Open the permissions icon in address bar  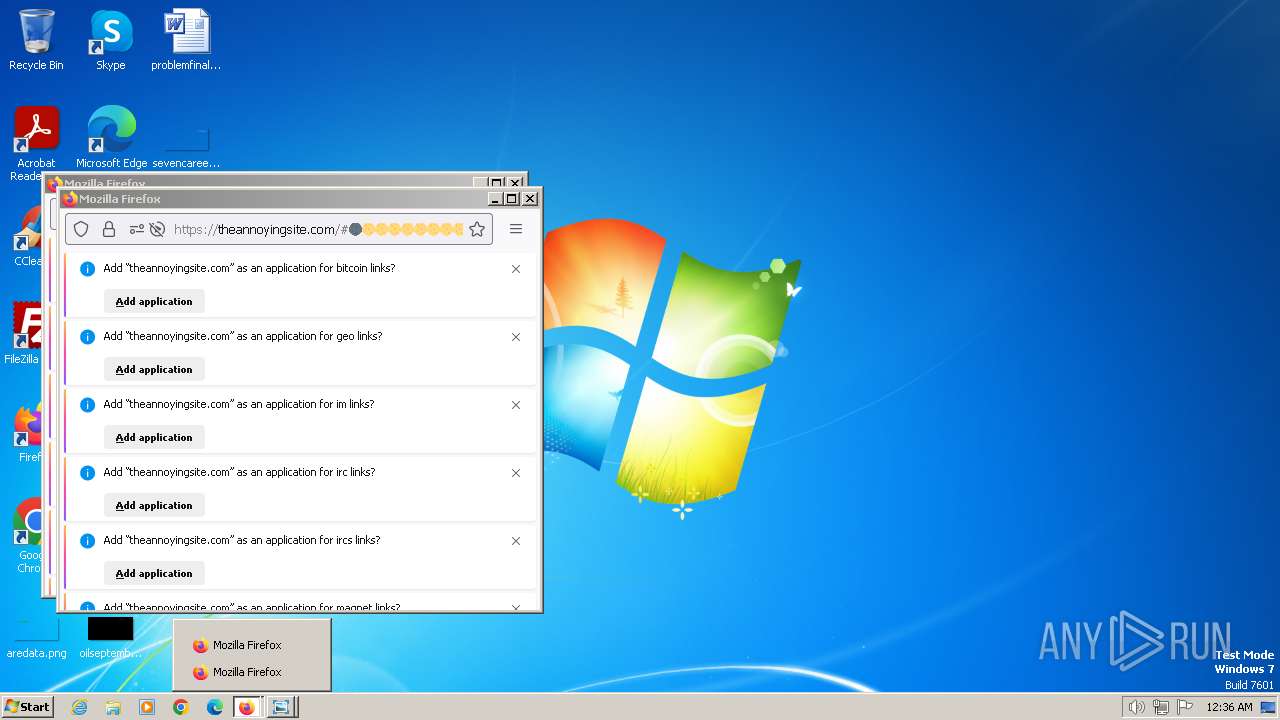pos(137,229)
